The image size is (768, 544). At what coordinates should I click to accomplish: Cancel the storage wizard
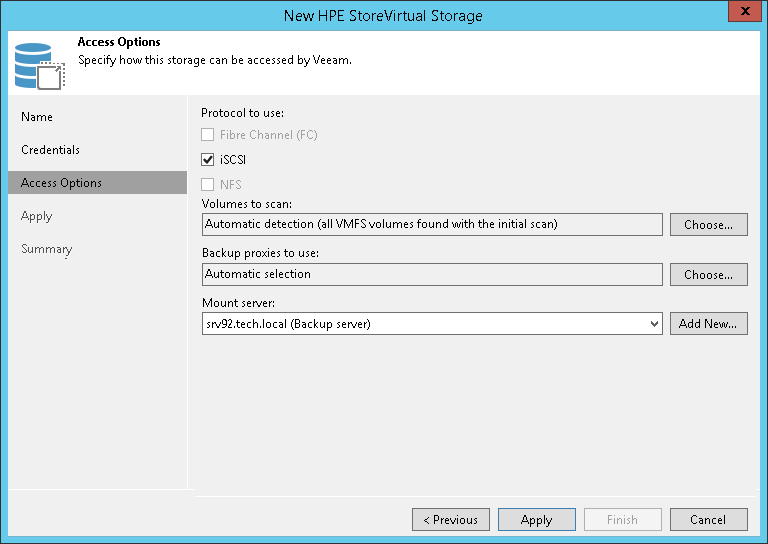707,520
